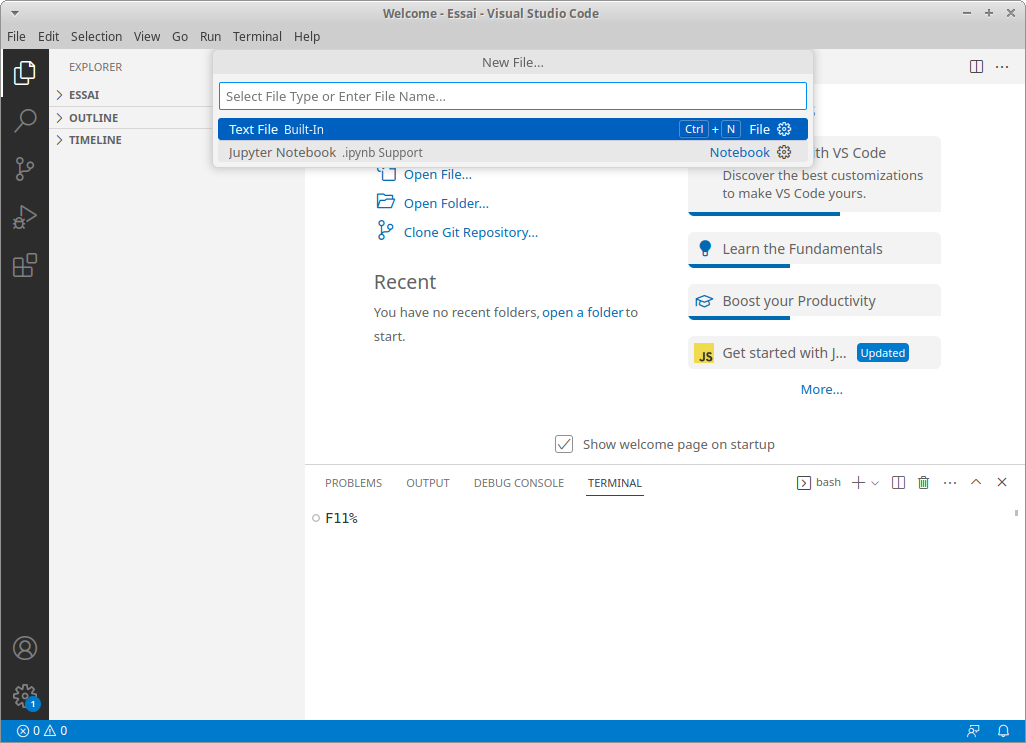1026x743 pixels.
Task: Open the Accounts icon in activity bar
Action: pyautogui.click(x=25, y=648)
